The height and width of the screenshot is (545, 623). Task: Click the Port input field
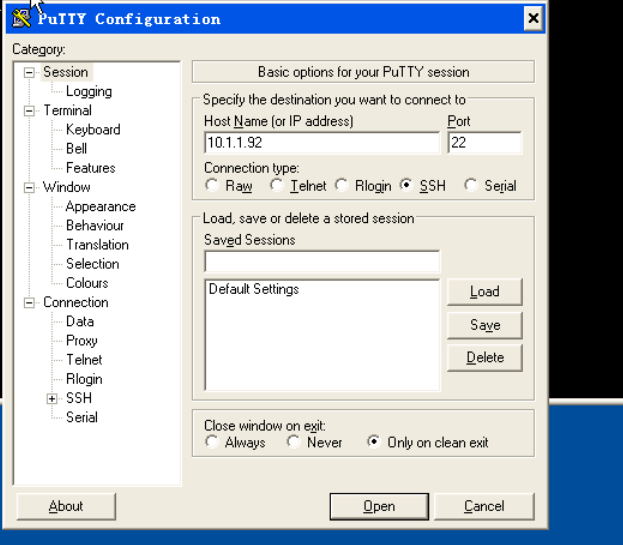point(485,143)
